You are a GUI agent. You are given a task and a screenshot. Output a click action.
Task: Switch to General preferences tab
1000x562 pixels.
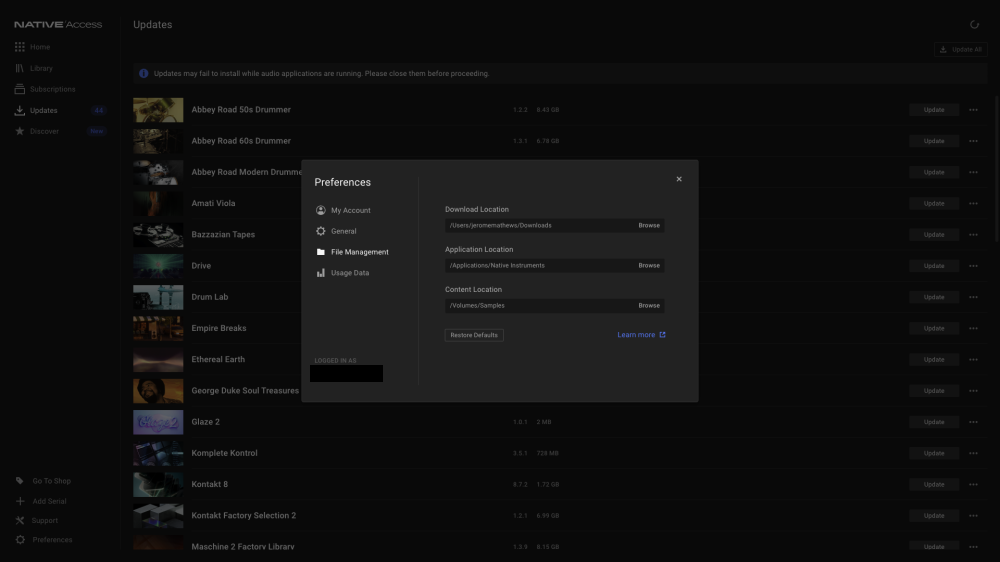click(336, 231)
